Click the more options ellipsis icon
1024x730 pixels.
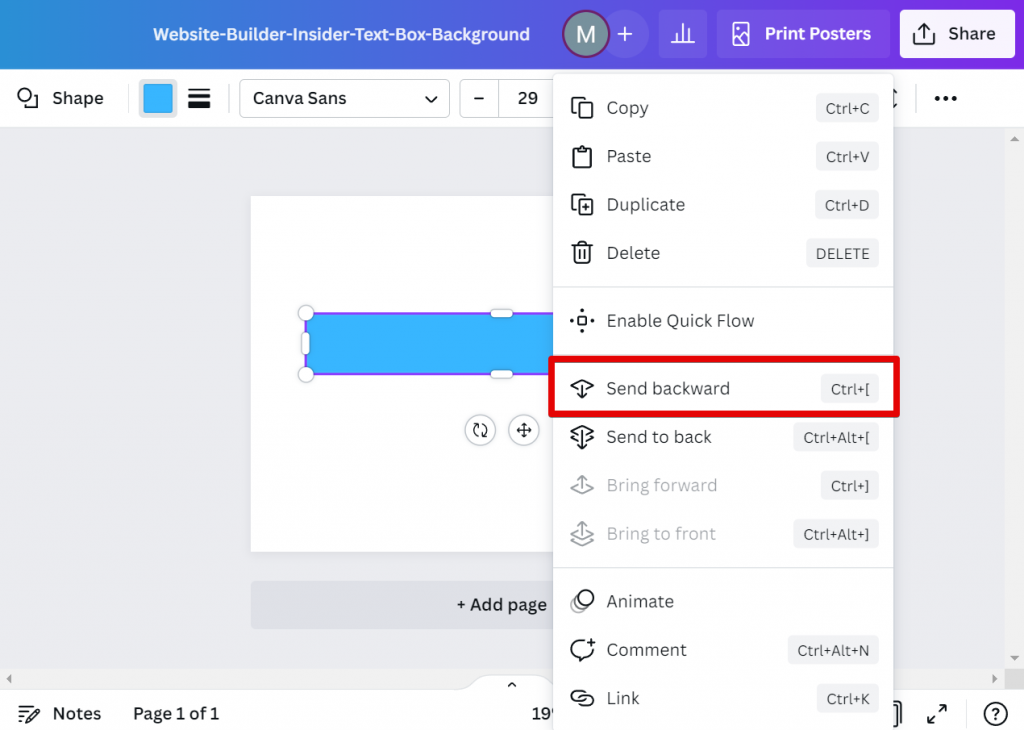(945, 98)
